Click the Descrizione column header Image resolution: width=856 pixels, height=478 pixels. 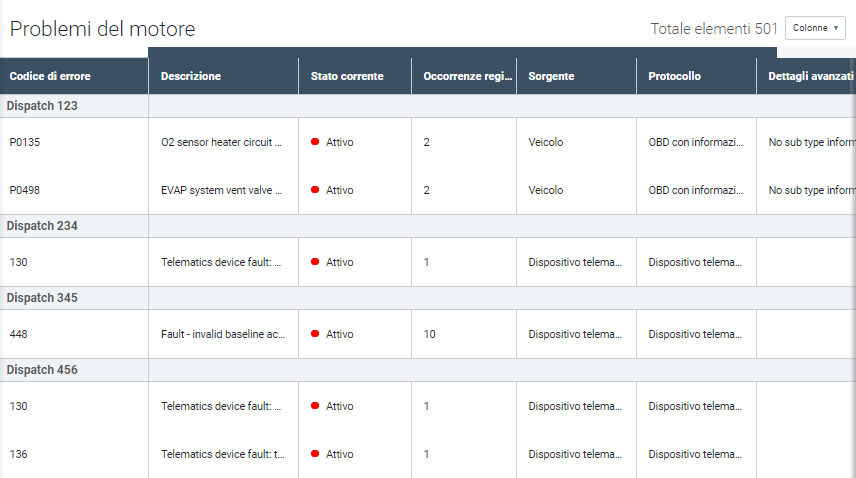(191, 76)
